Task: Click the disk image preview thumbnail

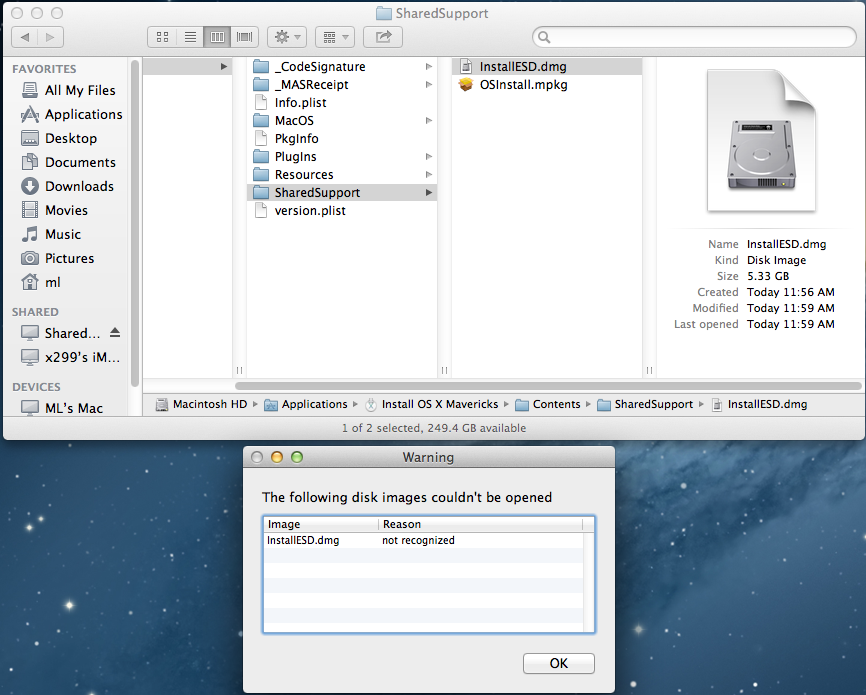Action: point(762,140)
